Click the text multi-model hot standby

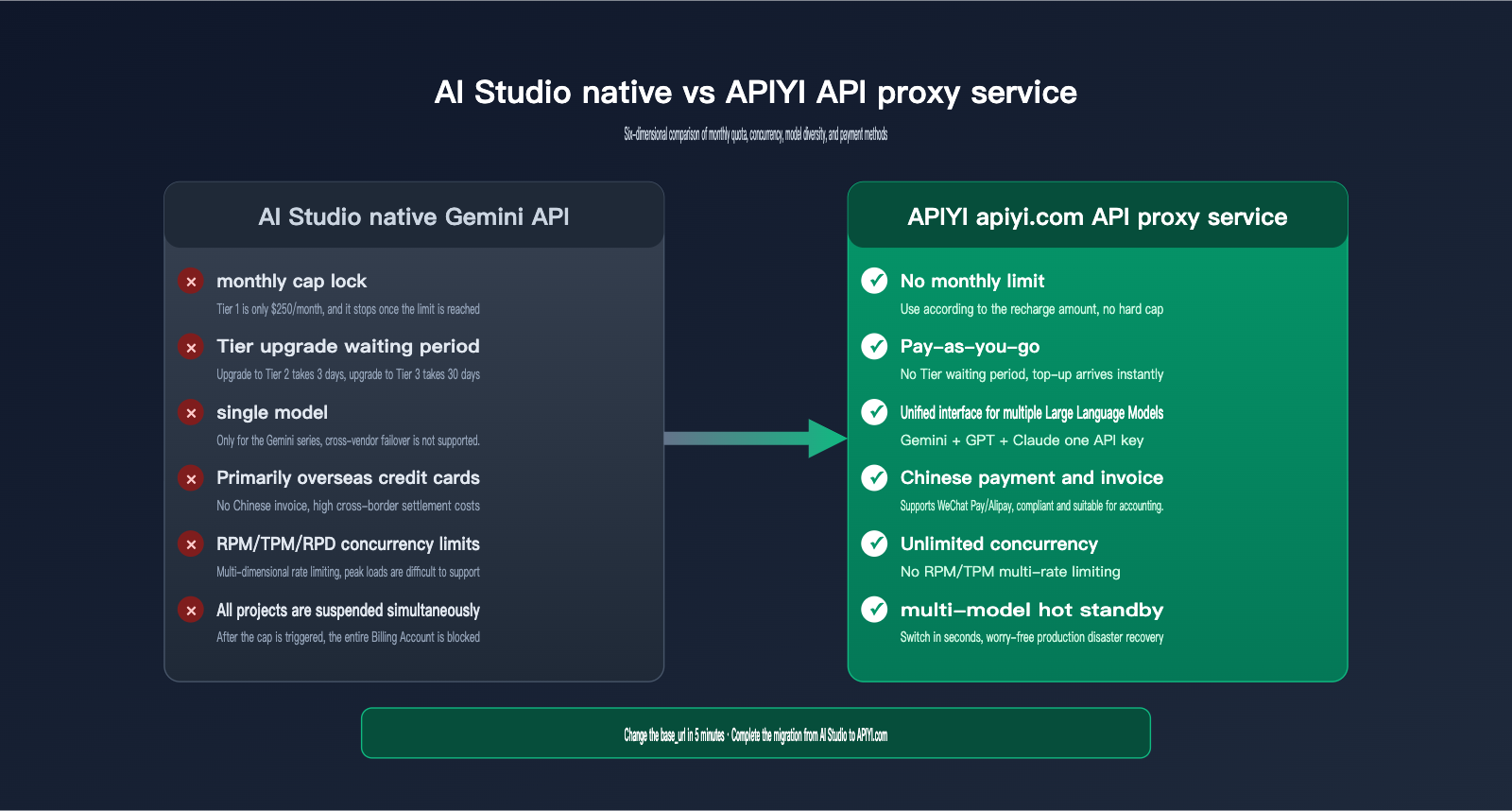tap(1032, 610)
